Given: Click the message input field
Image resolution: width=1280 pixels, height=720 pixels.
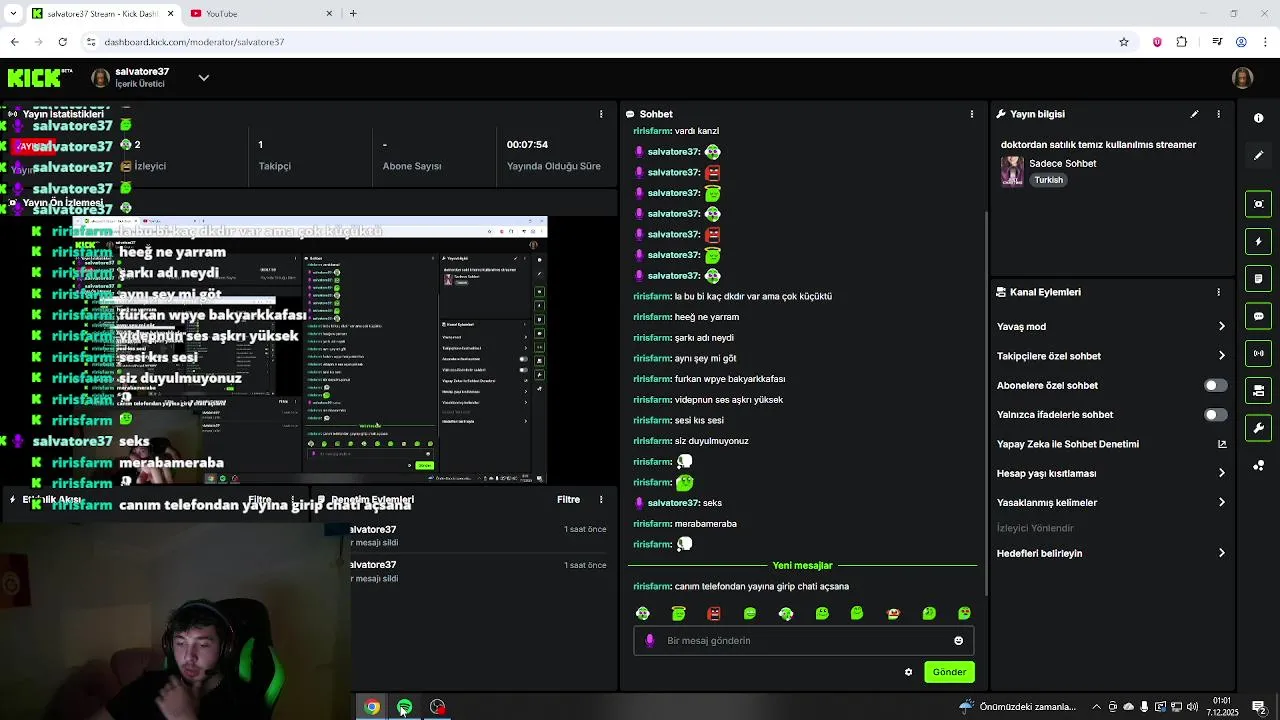Looking at the screenshot, I should coord(803,641).
